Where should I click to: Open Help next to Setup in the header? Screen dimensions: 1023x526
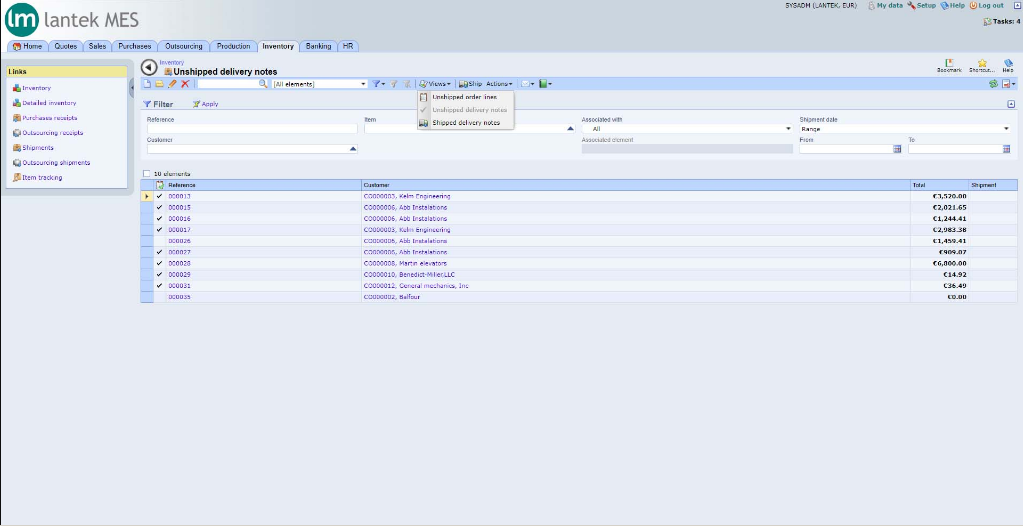(x=953, y=5)
